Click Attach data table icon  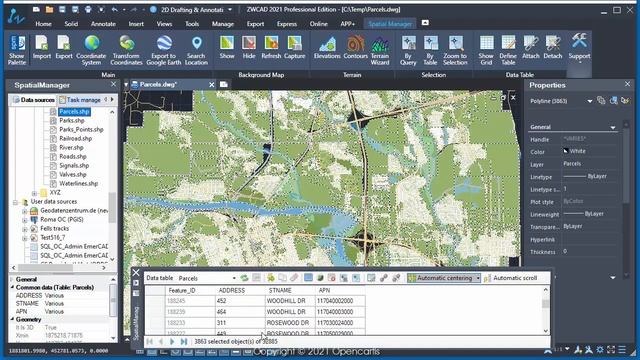[x=531, y=48]
